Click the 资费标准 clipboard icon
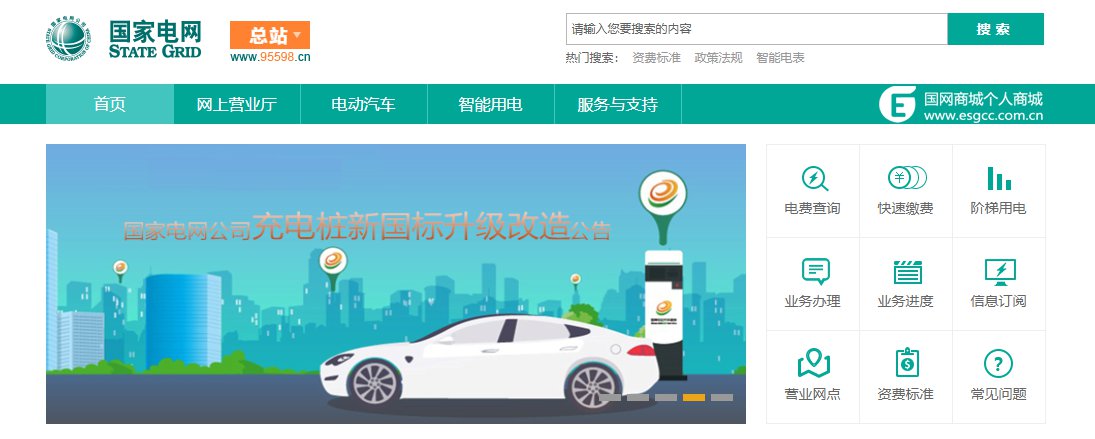This screenshot has width=1095, height=439. (907, 363)
